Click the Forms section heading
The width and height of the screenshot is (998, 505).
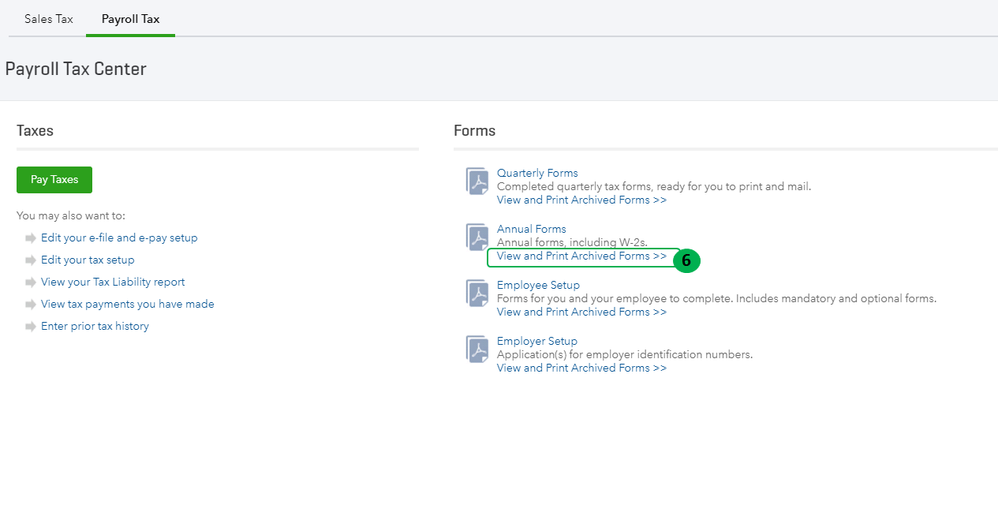(x=475, y=131)
